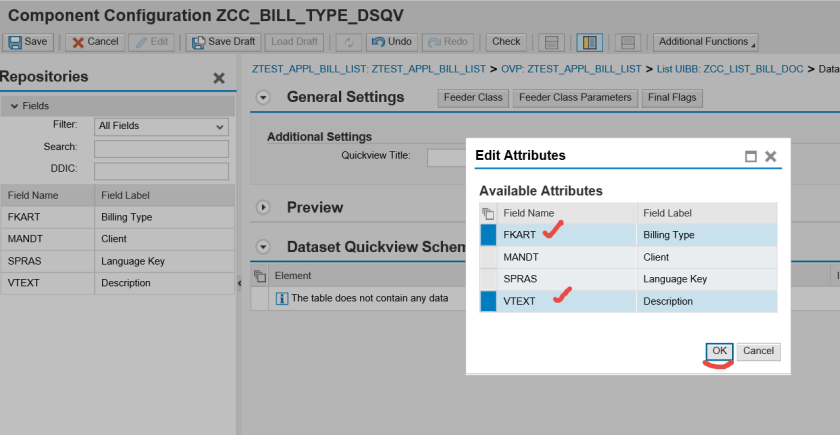840x435 pixels.
Task: Click the select-all icon in the Available Attributes header
Action: click(488, 213)
